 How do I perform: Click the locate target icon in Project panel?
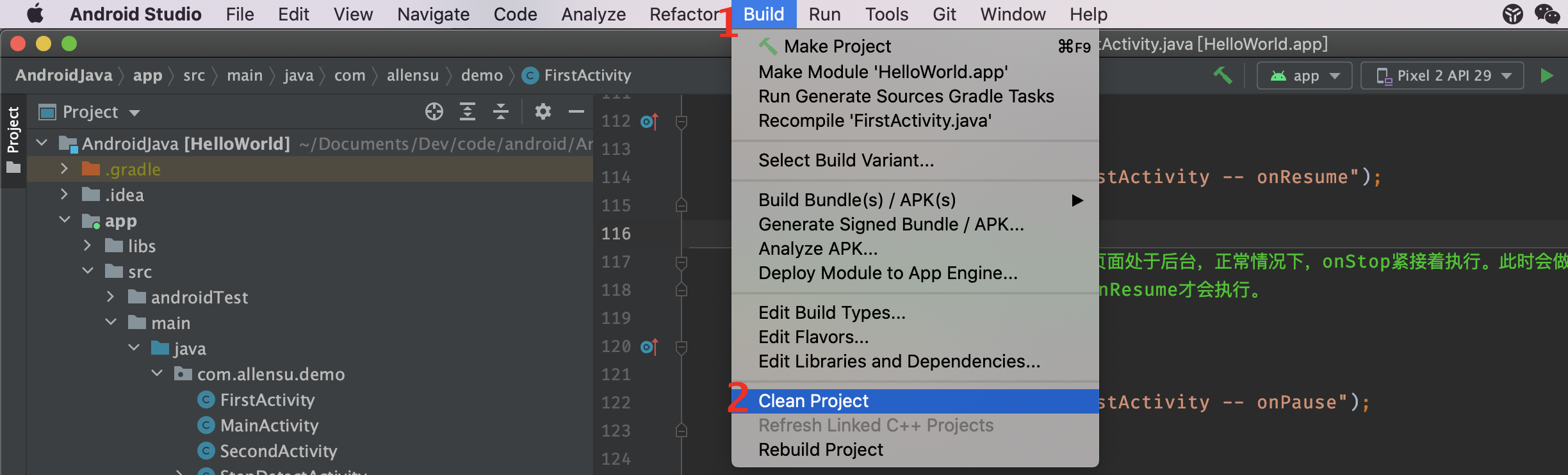coord(434,112)
